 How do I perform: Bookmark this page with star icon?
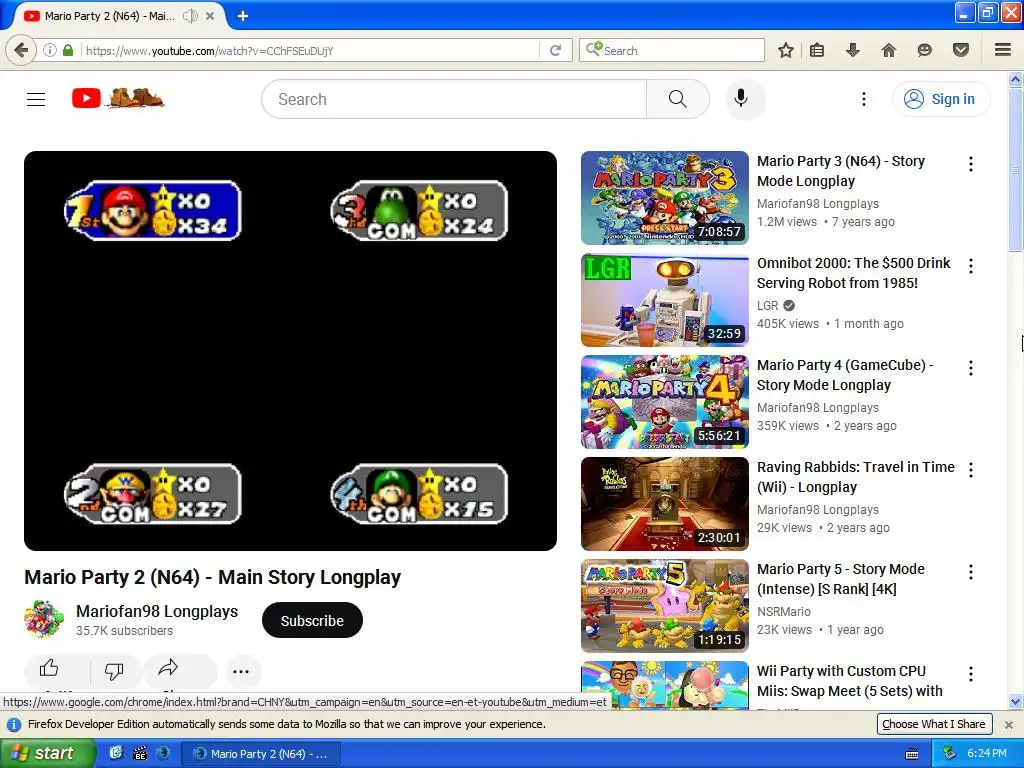pyautogui.click(x=786, y=50)
